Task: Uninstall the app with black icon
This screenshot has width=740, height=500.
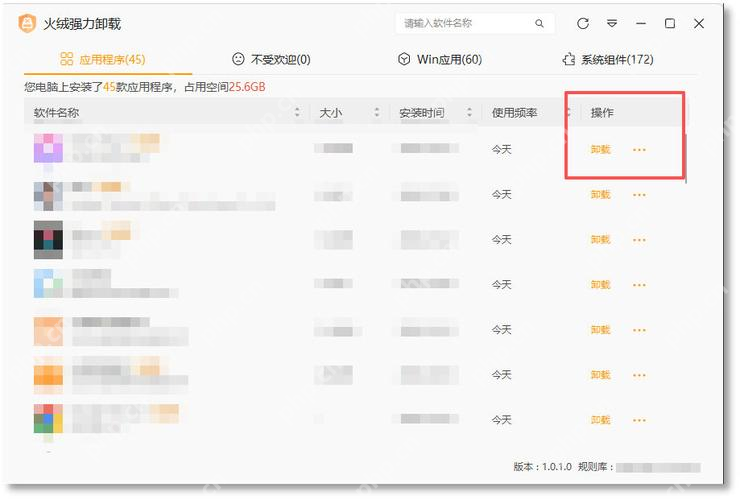Action: pos(600,240)
